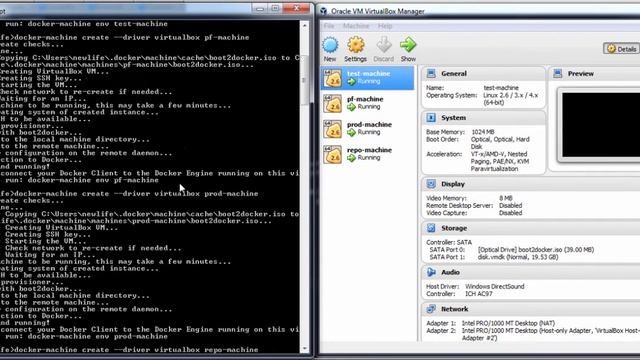Click the prod-machine OS icon

(333, 129)
